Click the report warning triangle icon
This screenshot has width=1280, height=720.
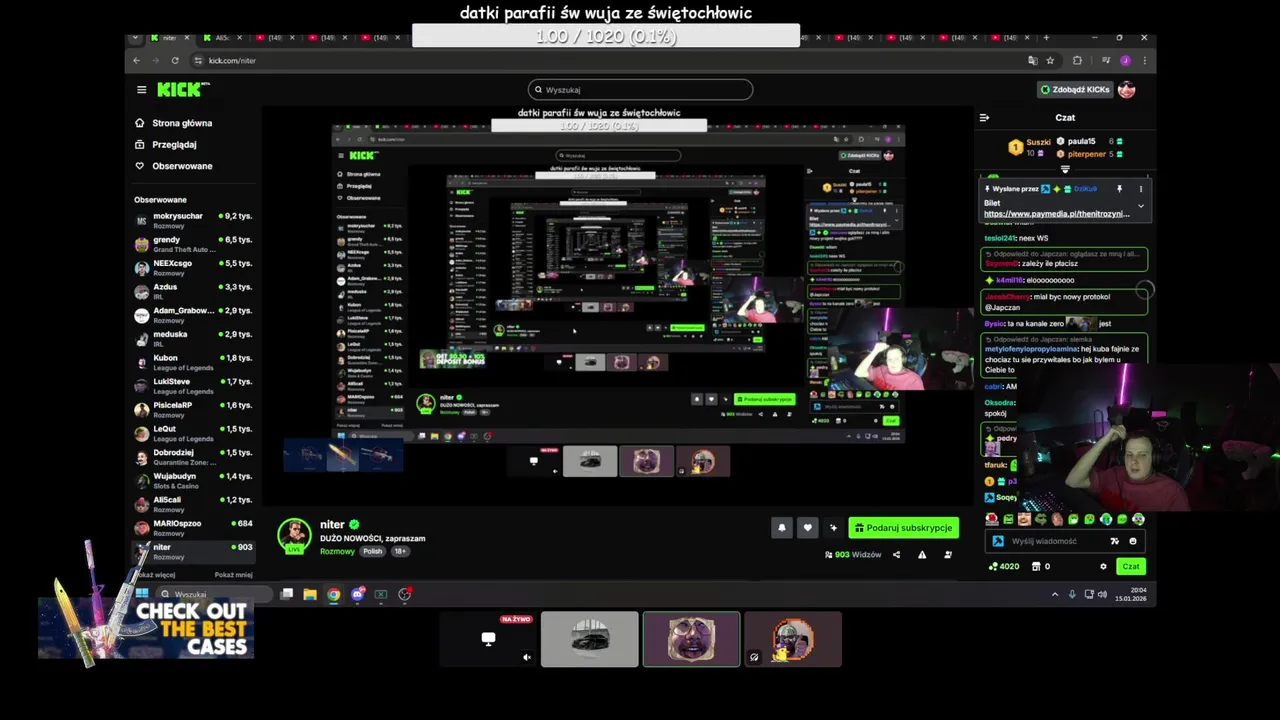pos(922,555)
